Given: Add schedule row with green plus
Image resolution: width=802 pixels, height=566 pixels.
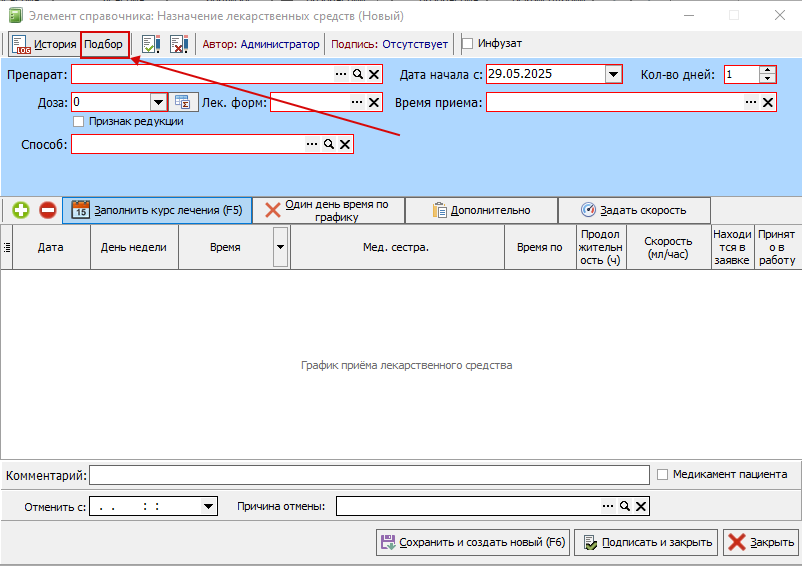Looking at the screenshot, I should (x=21, y=210).
